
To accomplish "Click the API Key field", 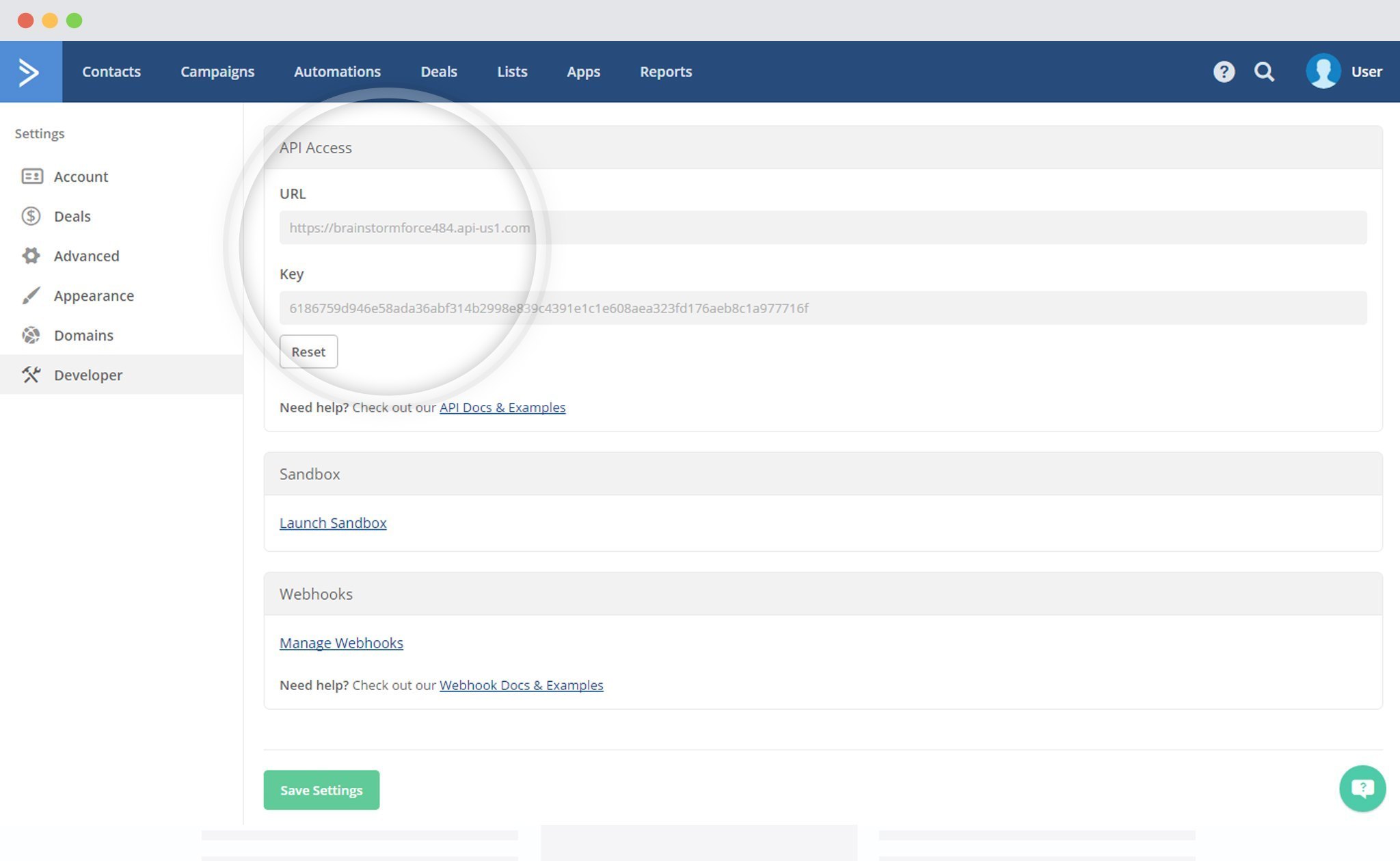I will [x=823, y=308].
